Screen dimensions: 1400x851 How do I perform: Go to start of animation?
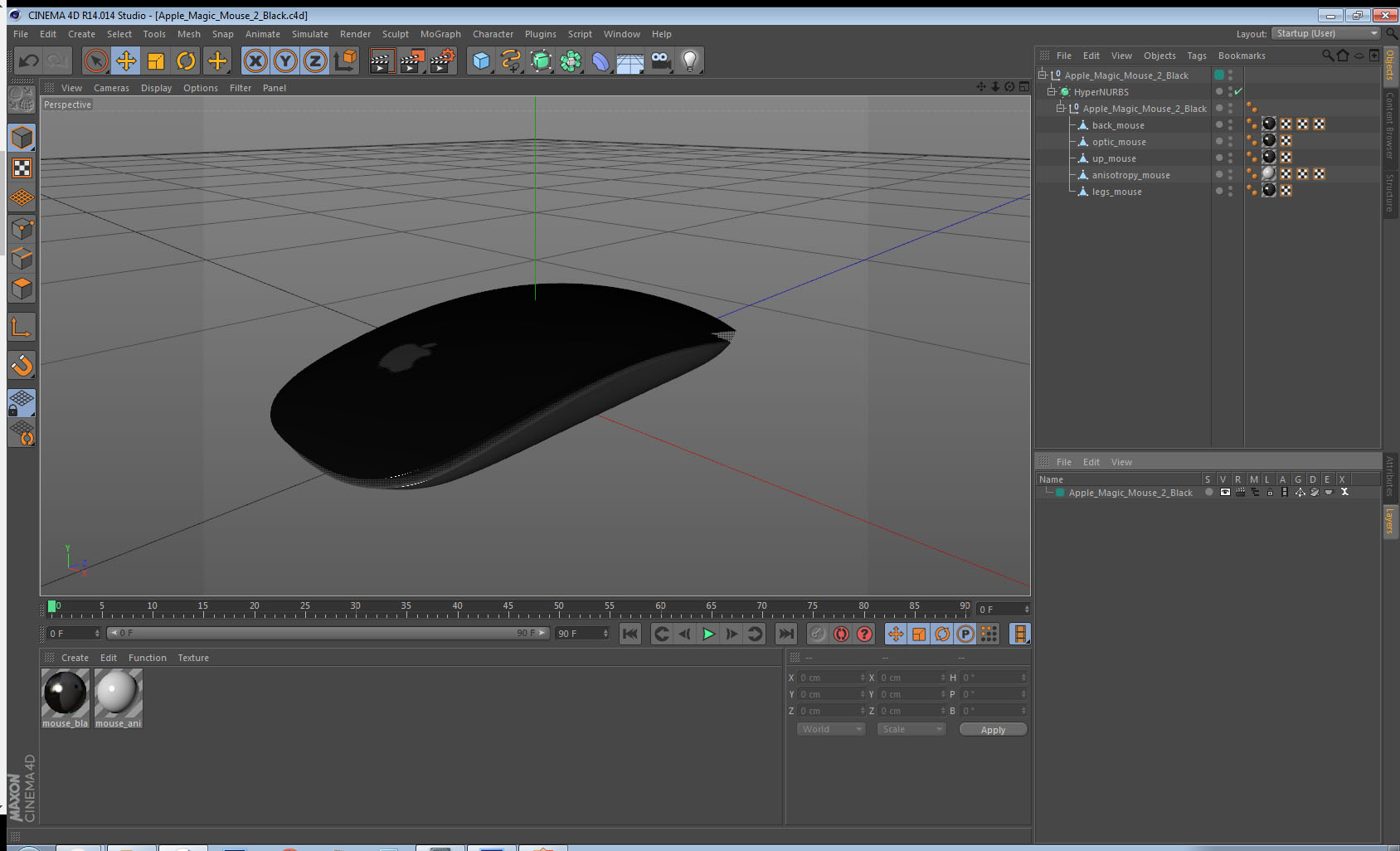click(630, 634)
